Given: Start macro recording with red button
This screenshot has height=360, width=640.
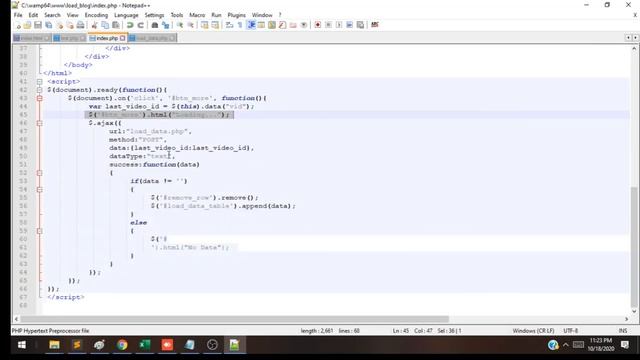Looking at the screenshot, I should click(x=318, y=25).
